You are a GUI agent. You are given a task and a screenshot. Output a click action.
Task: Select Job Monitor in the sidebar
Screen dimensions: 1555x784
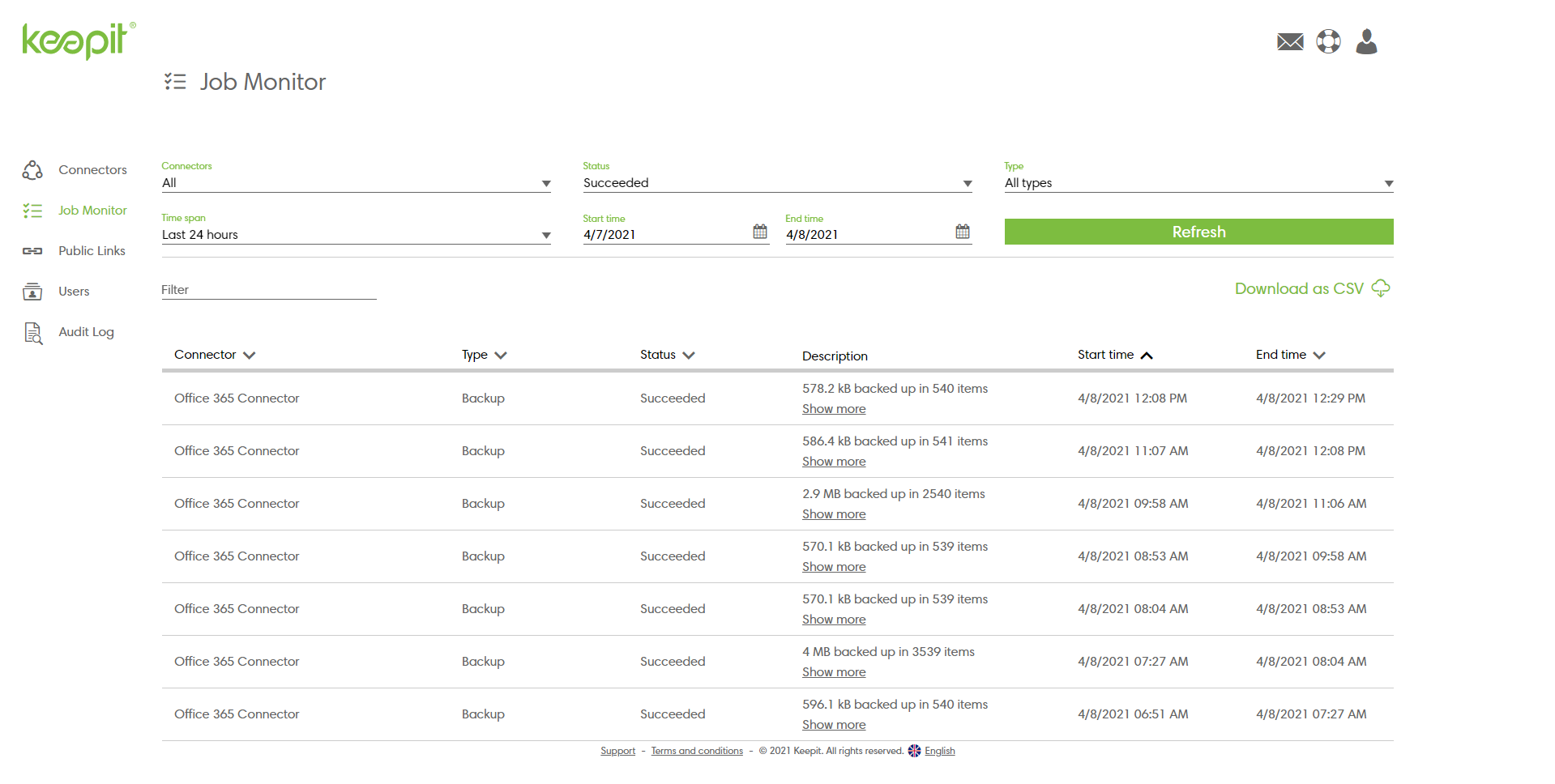[92, 211]
